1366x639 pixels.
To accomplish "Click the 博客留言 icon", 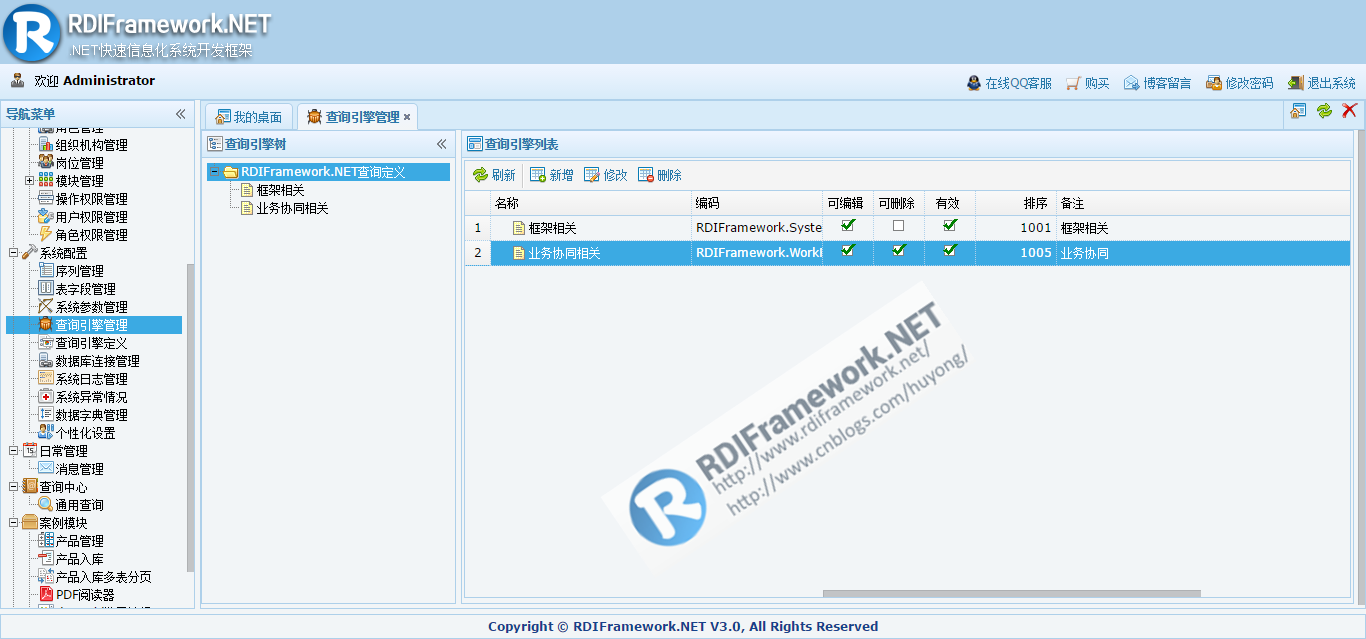I will (x=1132, y=83).
